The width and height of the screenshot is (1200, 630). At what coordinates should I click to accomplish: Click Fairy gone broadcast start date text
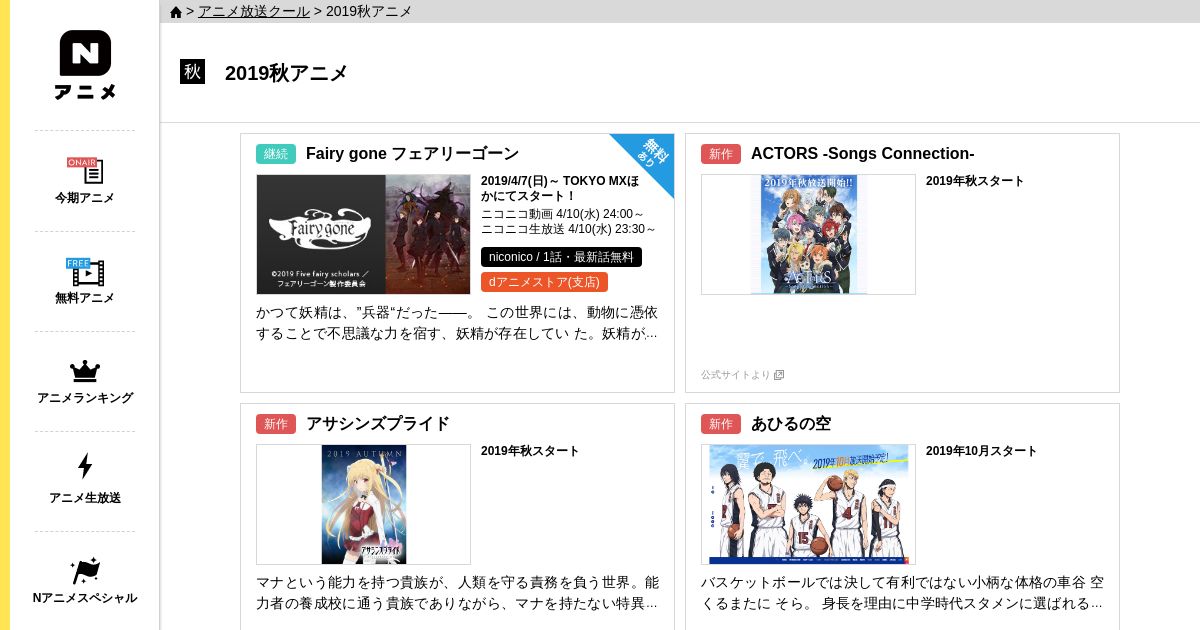coord(560,188)
